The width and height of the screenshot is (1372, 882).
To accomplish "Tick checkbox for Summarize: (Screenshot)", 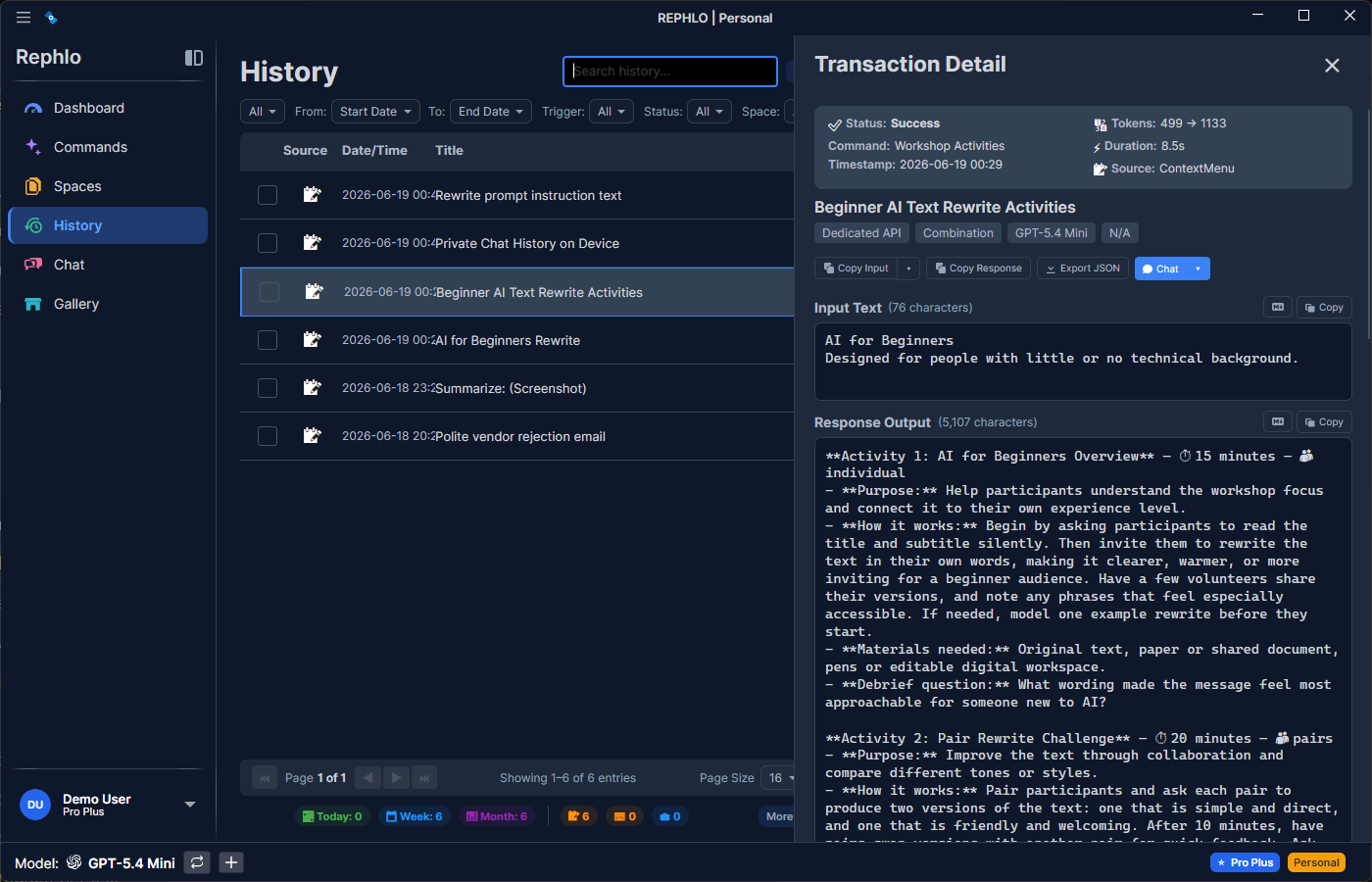I will click(x=268, y=388).
